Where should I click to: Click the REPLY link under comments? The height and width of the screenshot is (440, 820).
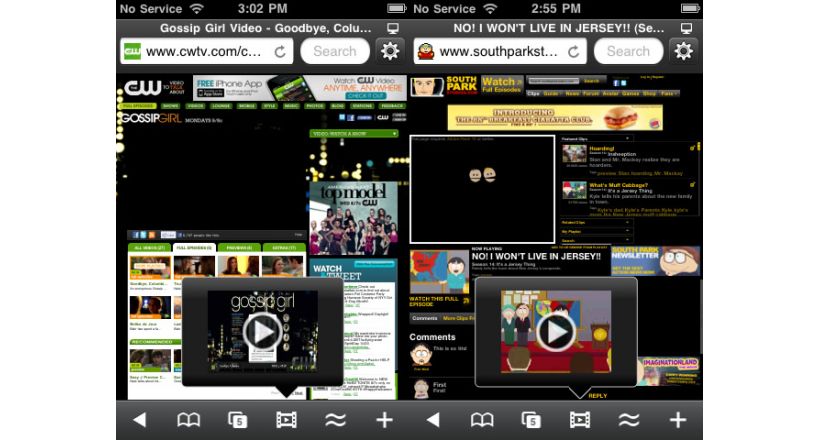click(598, 396)
